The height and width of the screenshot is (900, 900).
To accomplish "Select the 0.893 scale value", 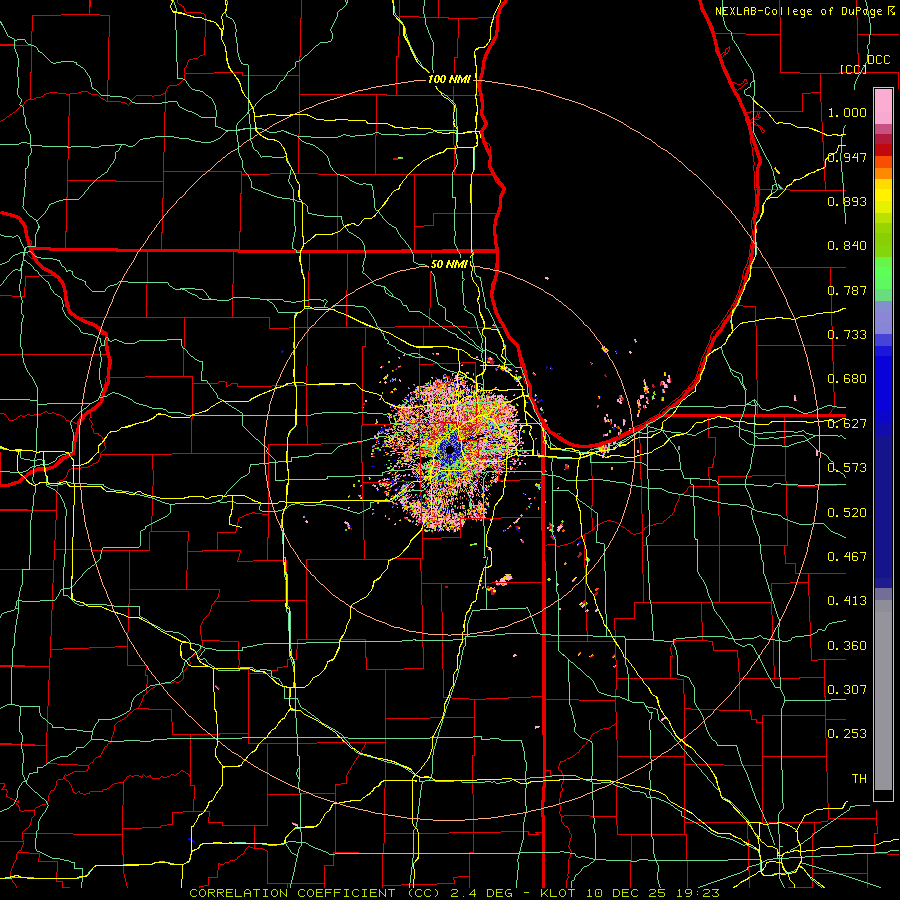I will click(x=847, y=201).
